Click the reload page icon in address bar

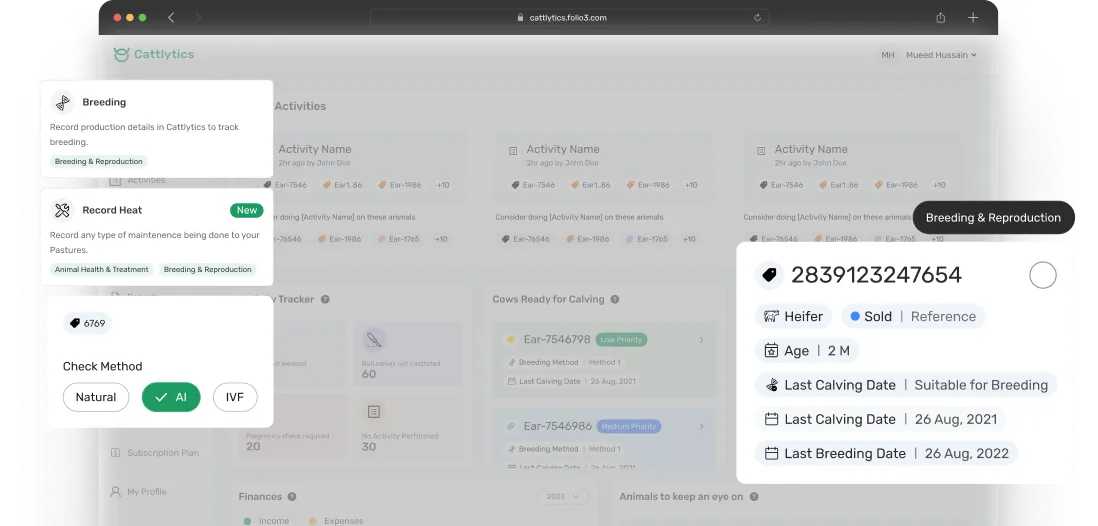coord(757,18)
